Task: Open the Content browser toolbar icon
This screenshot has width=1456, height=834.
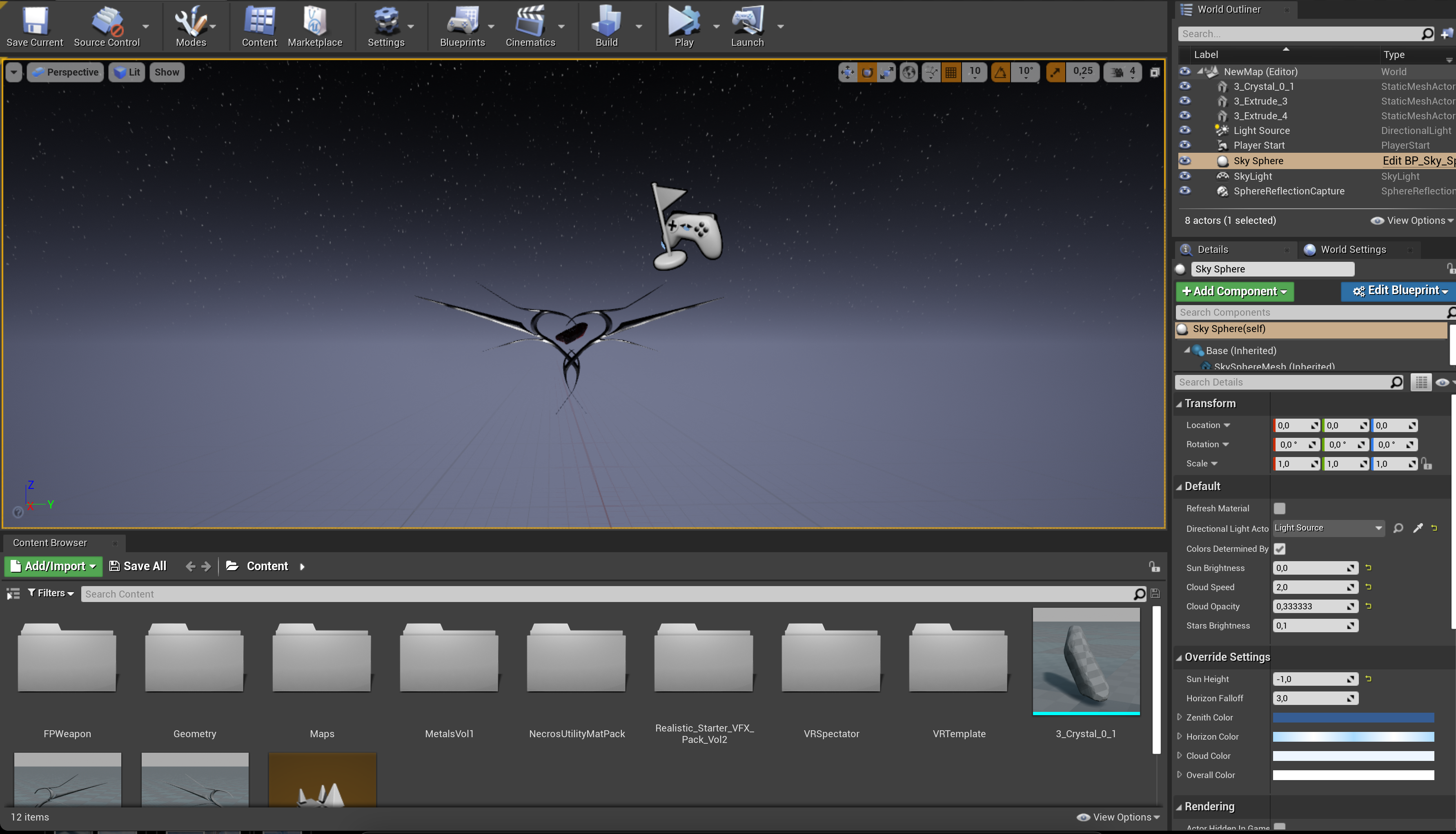Action: [x=259, y=26]
